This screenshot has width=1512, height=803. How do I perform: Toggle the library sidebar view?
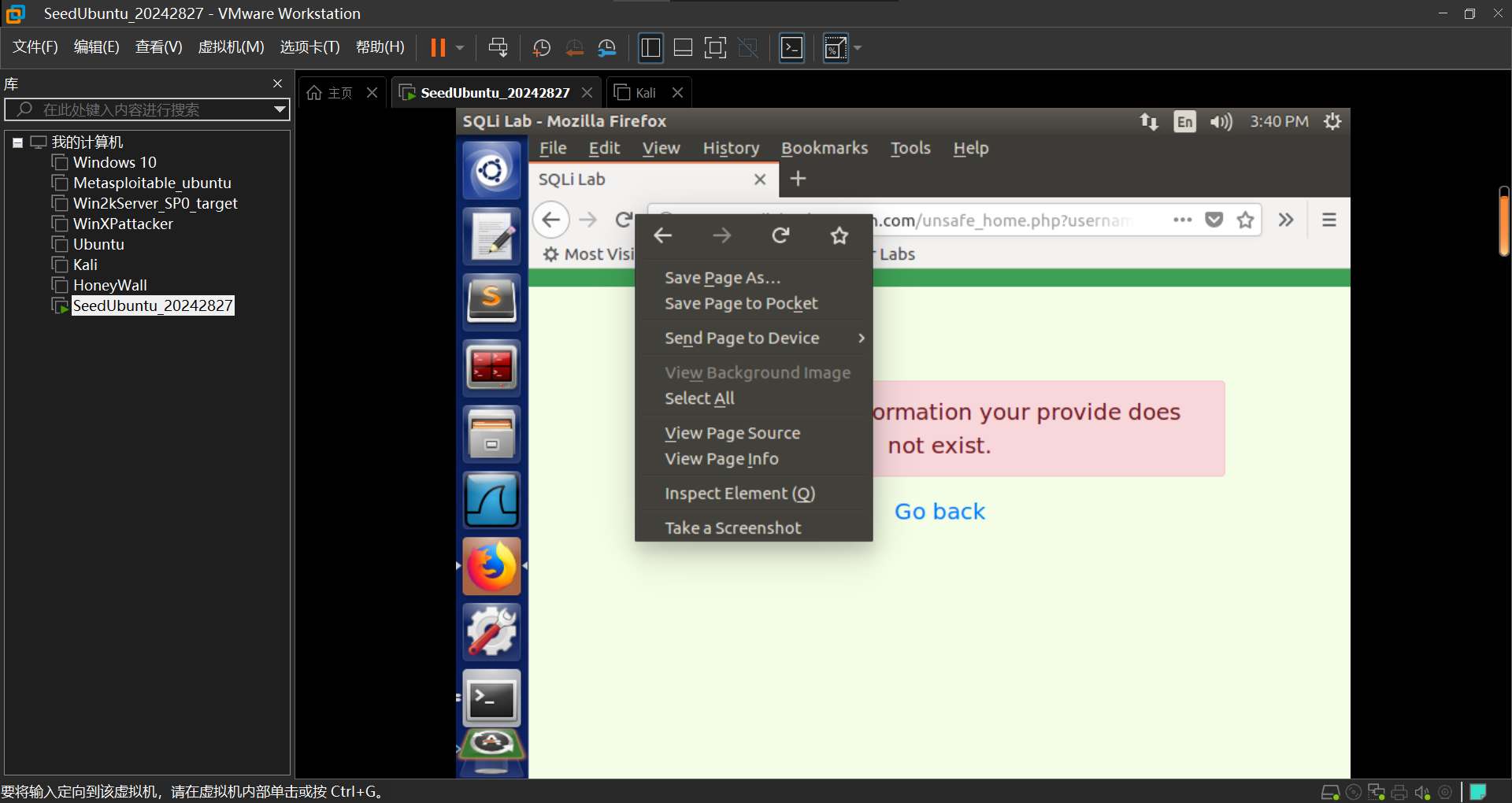650,48
